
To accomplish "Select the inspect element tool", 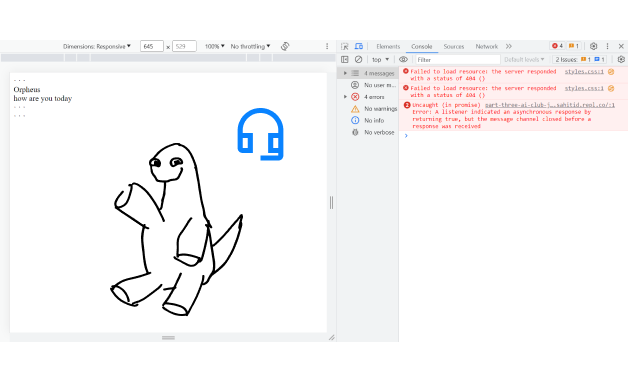I will pos(344,46).
